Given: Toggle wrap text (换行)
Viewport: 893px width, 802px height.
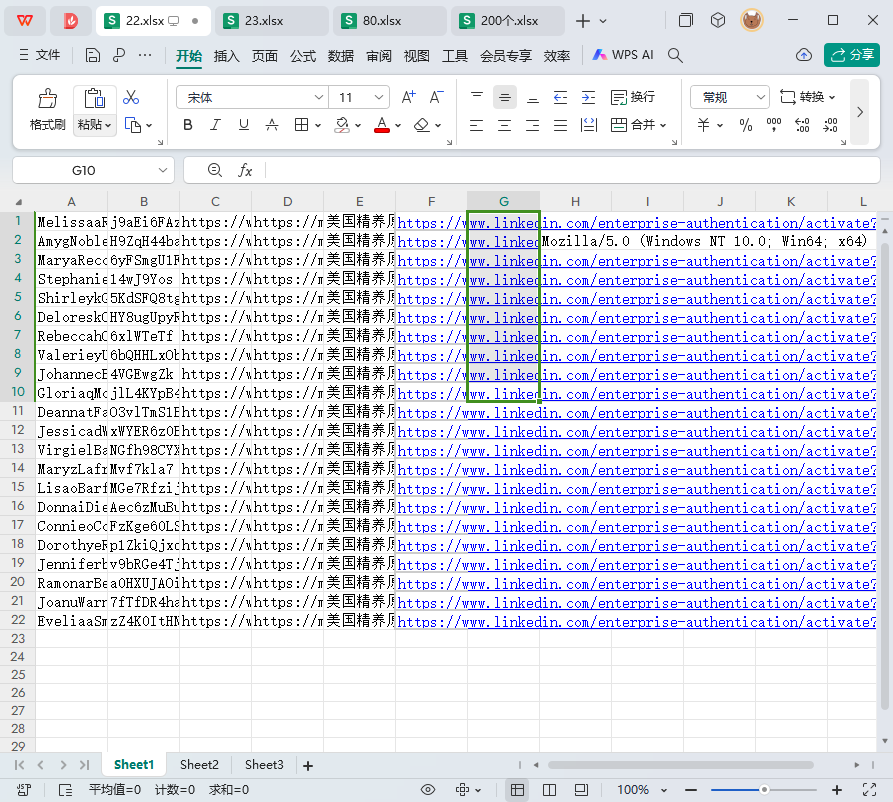Looking at the screenshot, I should 632,97.
